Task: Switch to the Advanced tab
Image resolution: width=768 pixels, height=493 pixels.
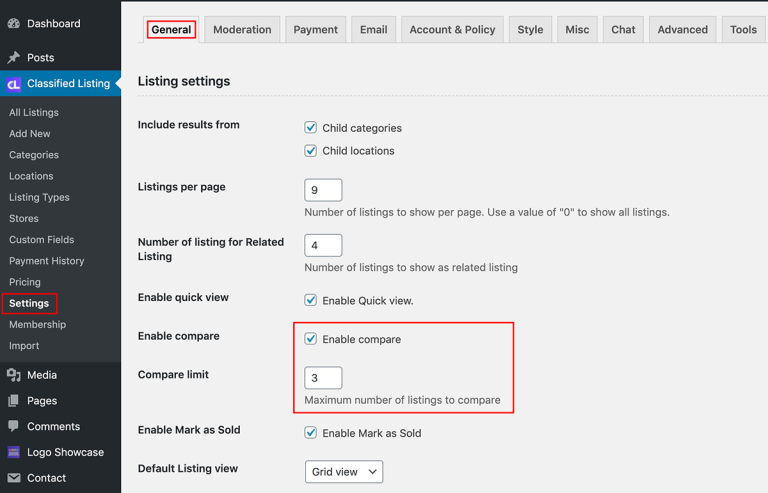Action: 682,29
